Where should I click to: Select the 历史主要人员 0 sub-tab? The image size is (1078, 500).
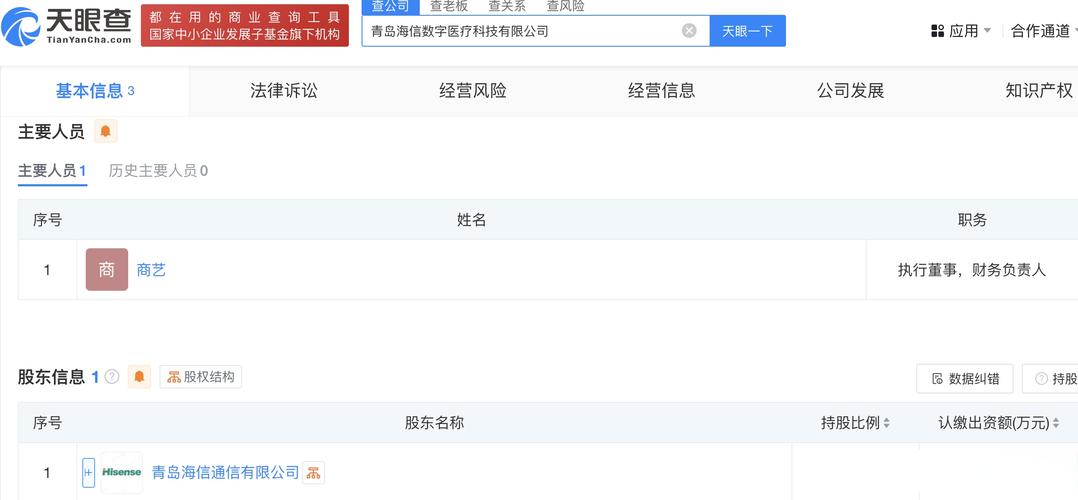(x=158, y=171)
